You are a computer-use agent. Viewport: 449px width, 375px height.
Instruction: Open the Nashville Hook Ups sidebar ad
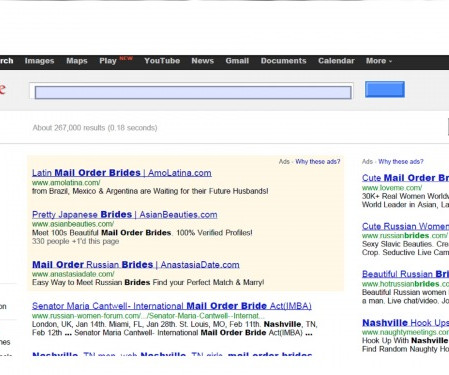(x=405, y=323)
